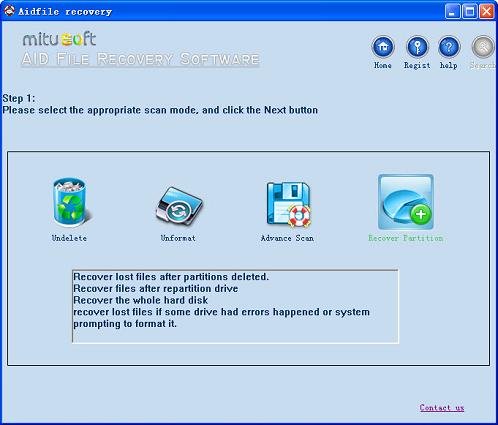Screen dimensions: 498x425
Task: Go to Home via round icon
Action: tap(383, 47)
